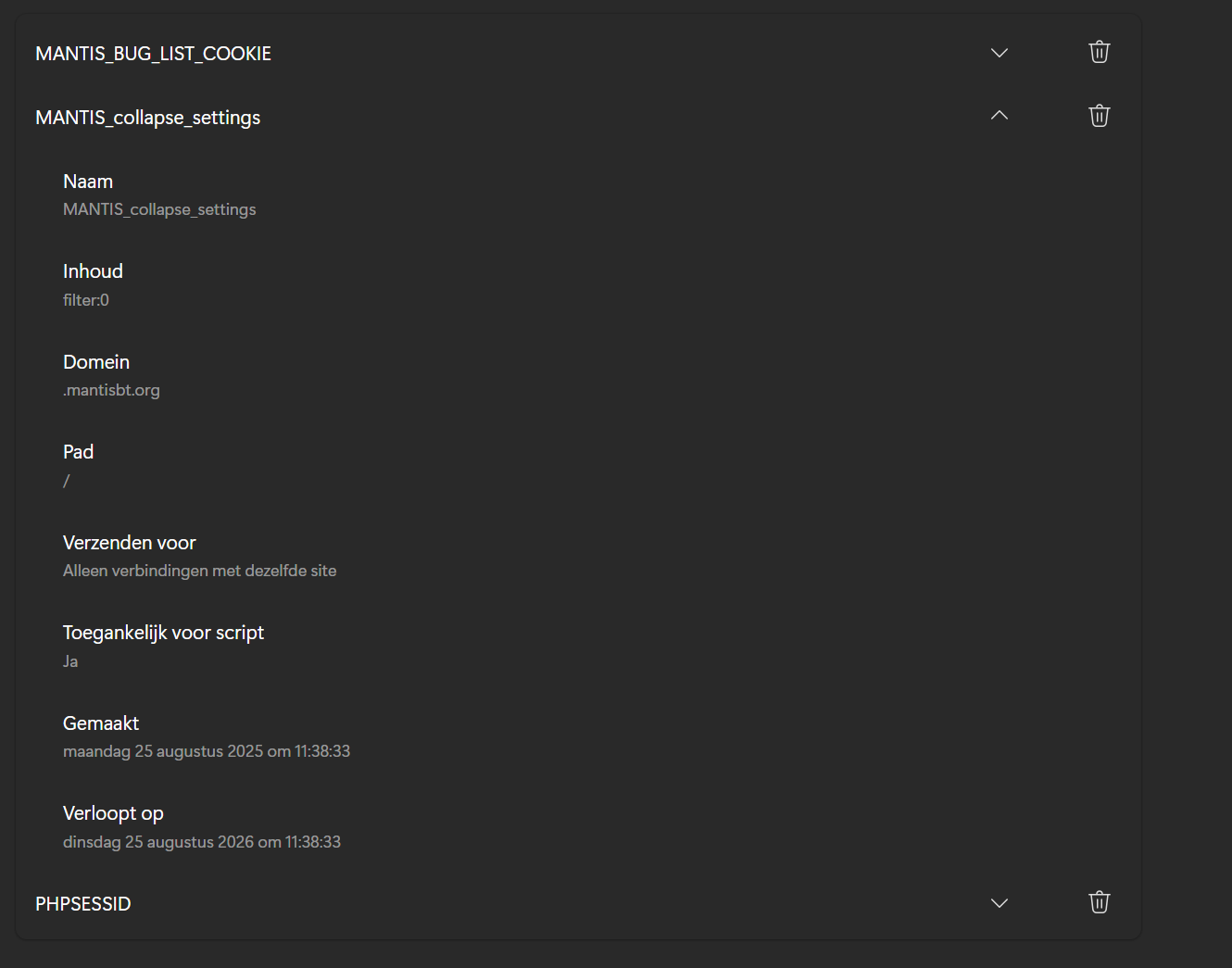Click the cookie name value under Naam
Screen dimensions: 1232x968
[159, 209]
